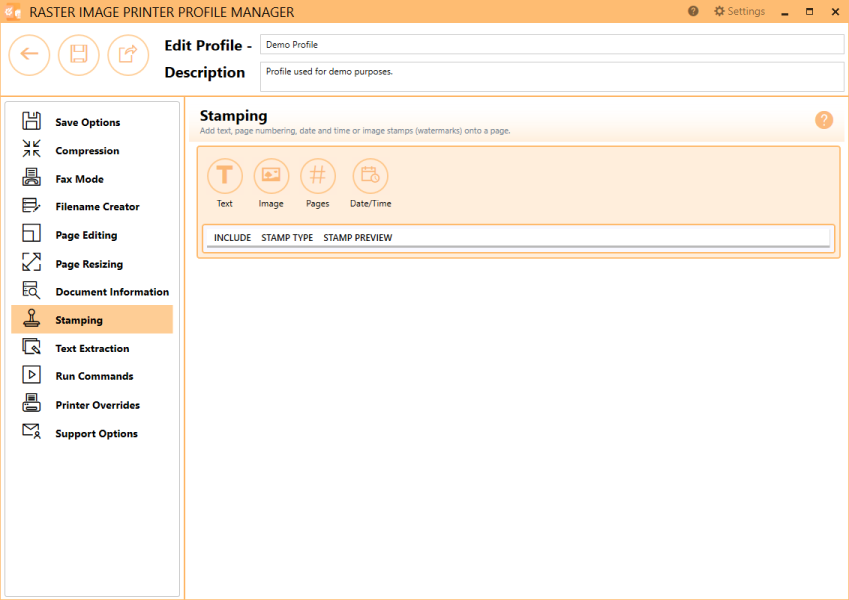Maximize the Profile Manager window

click(809, 11)
